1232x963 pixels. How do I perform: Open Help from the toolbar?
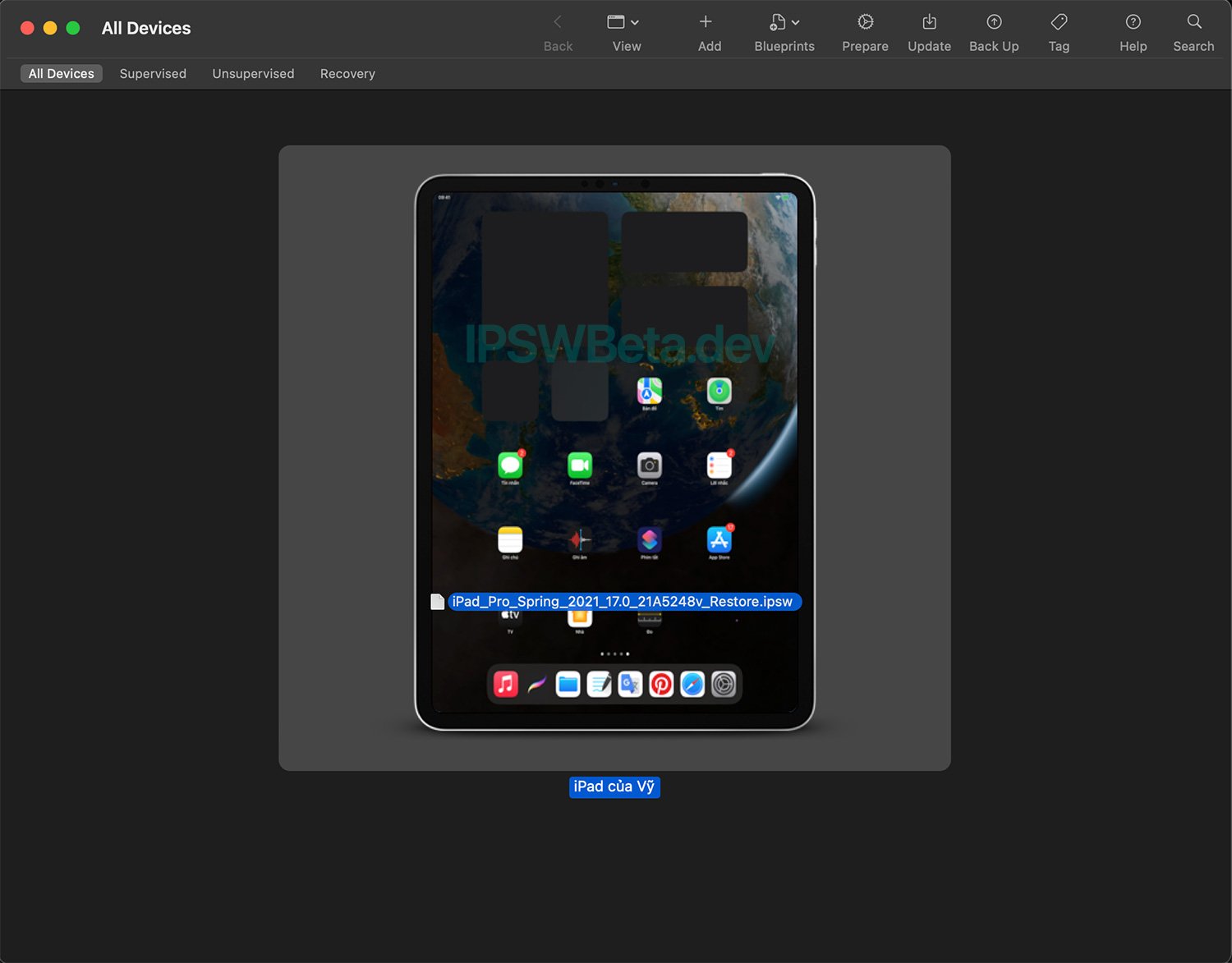click(x=1133, y=33)
